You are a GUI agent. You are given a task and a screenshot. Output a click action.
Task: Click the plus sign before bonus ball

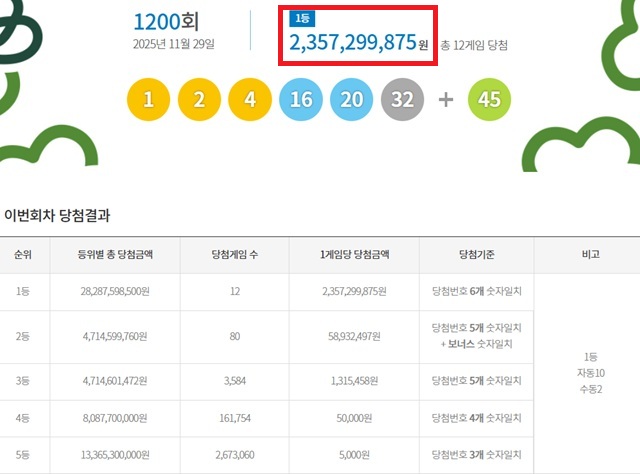pyautogui.click(x=446, y=100)
